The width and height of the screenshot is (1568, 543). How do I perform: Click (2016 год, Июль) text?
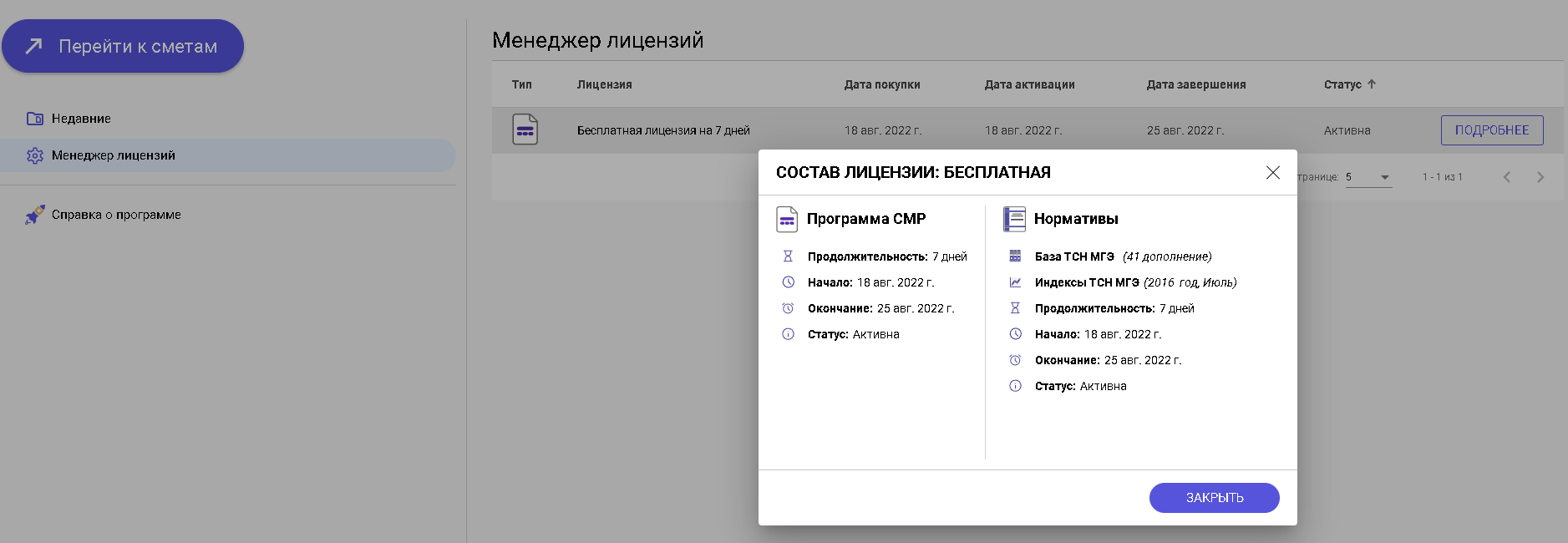pos(1190,282)
